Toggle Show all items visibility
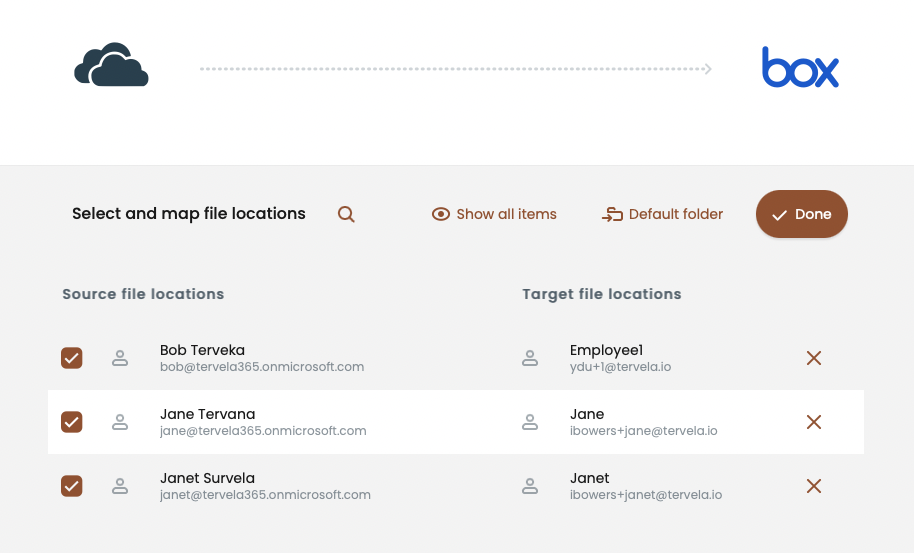 [494, 214]
